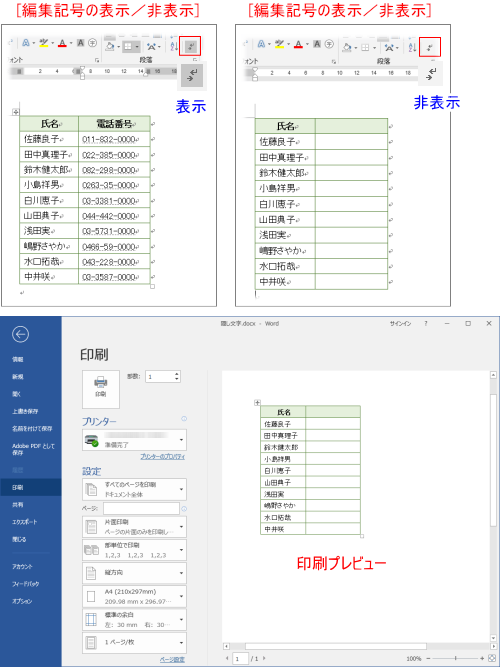The image size is (500, 667).
Task: Open the printer selection dropdown
Action: click(134, 439)
